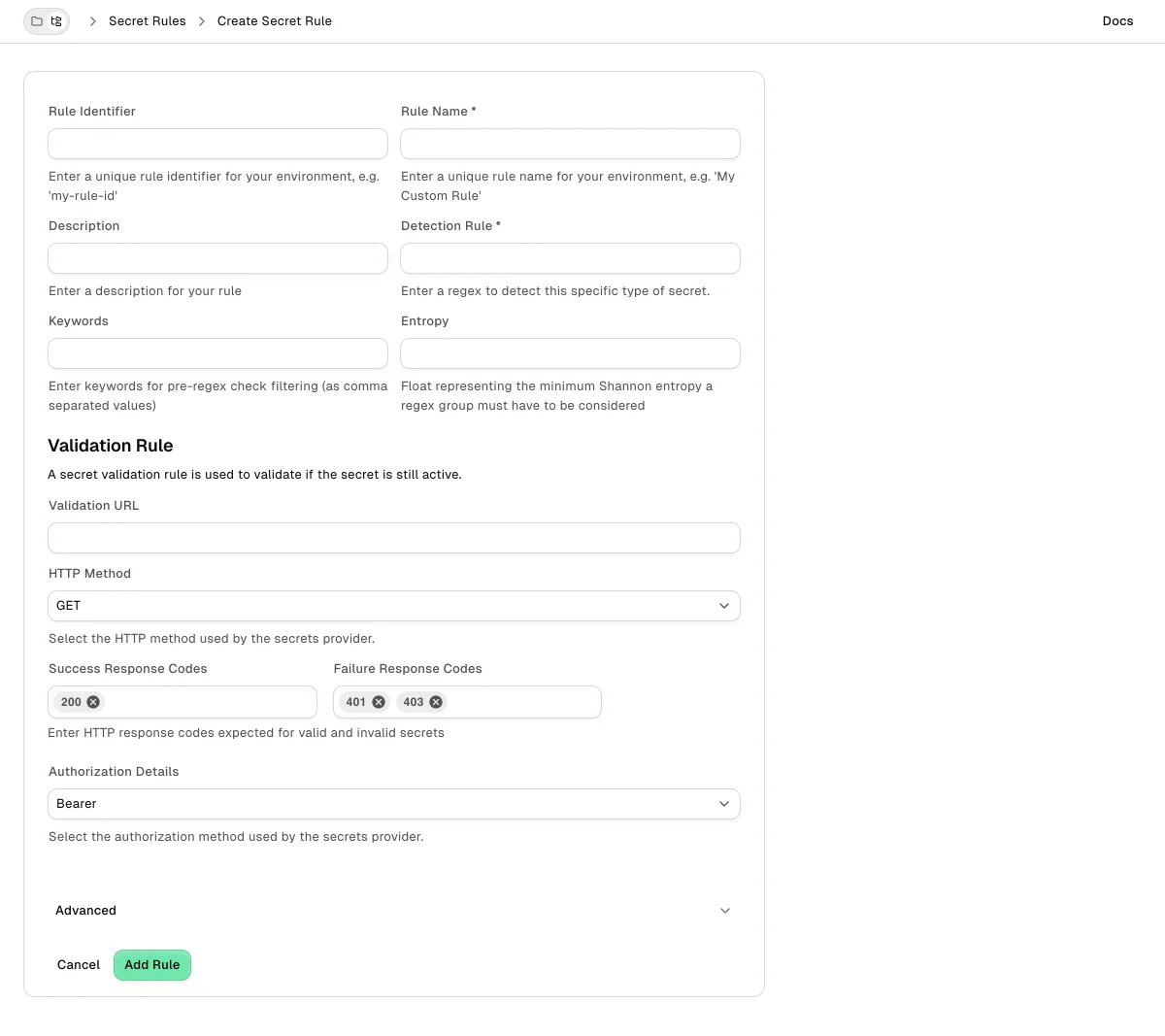
Task: Open the Authorization Details Bearer dropdown
Action: point(394,804)
